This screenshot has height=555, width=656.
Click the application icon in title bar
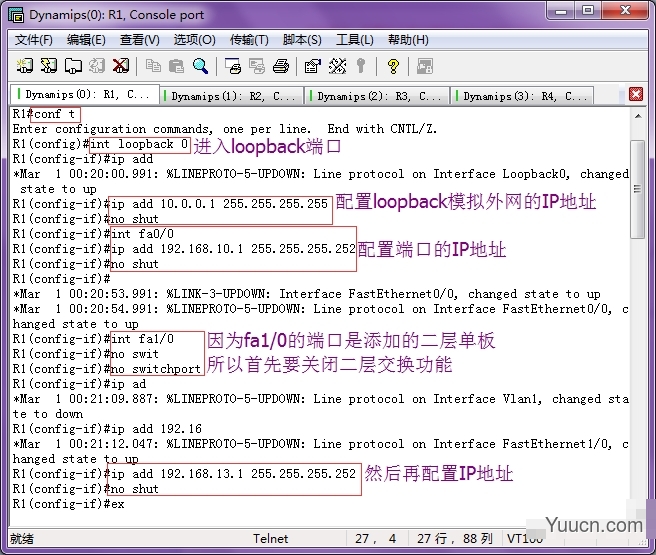click(16, 15)
